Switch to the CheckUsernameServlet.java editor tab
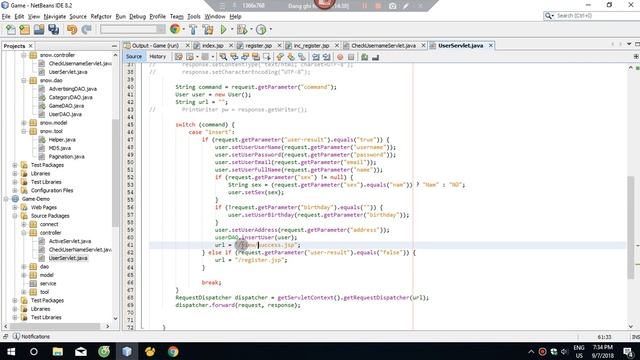640x360 pixels. [383, 46]
